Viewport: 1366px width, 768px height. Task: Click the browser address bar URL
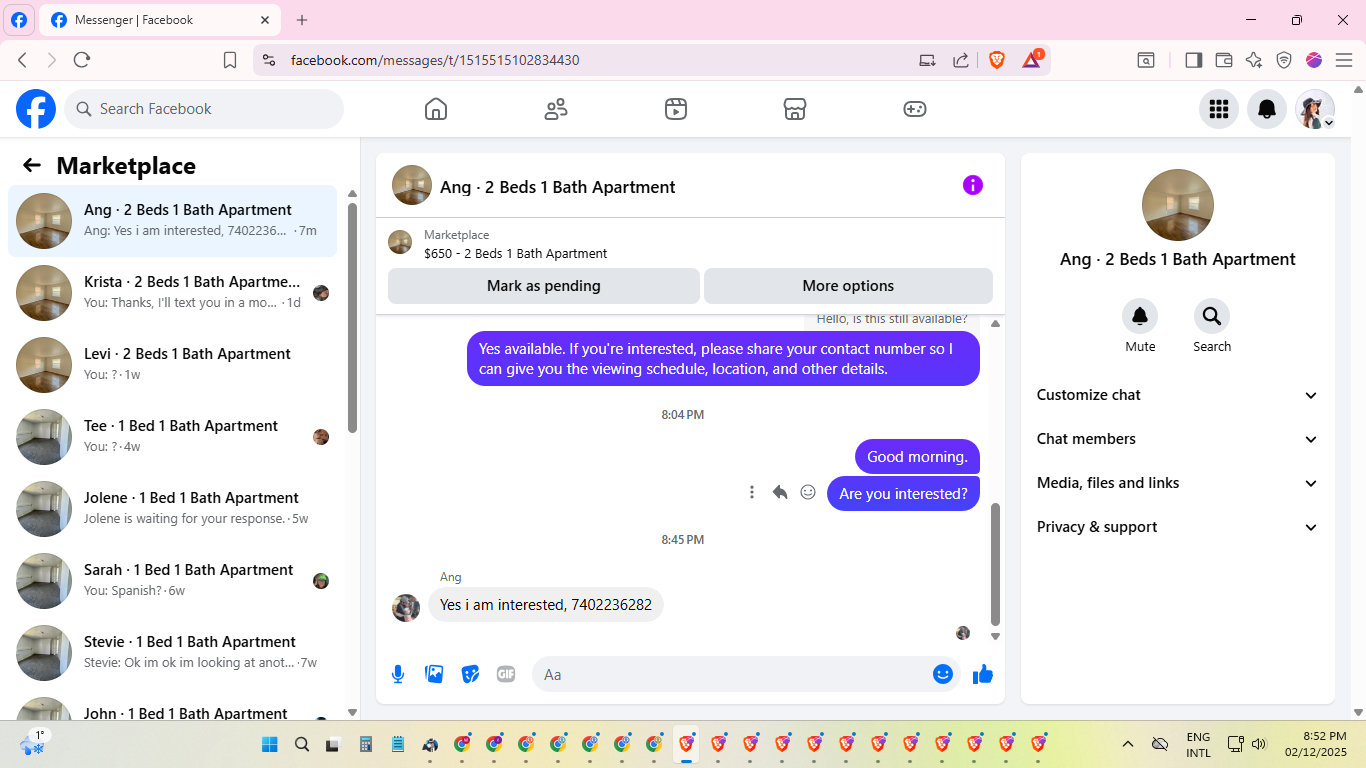click(x=435, y=60)
